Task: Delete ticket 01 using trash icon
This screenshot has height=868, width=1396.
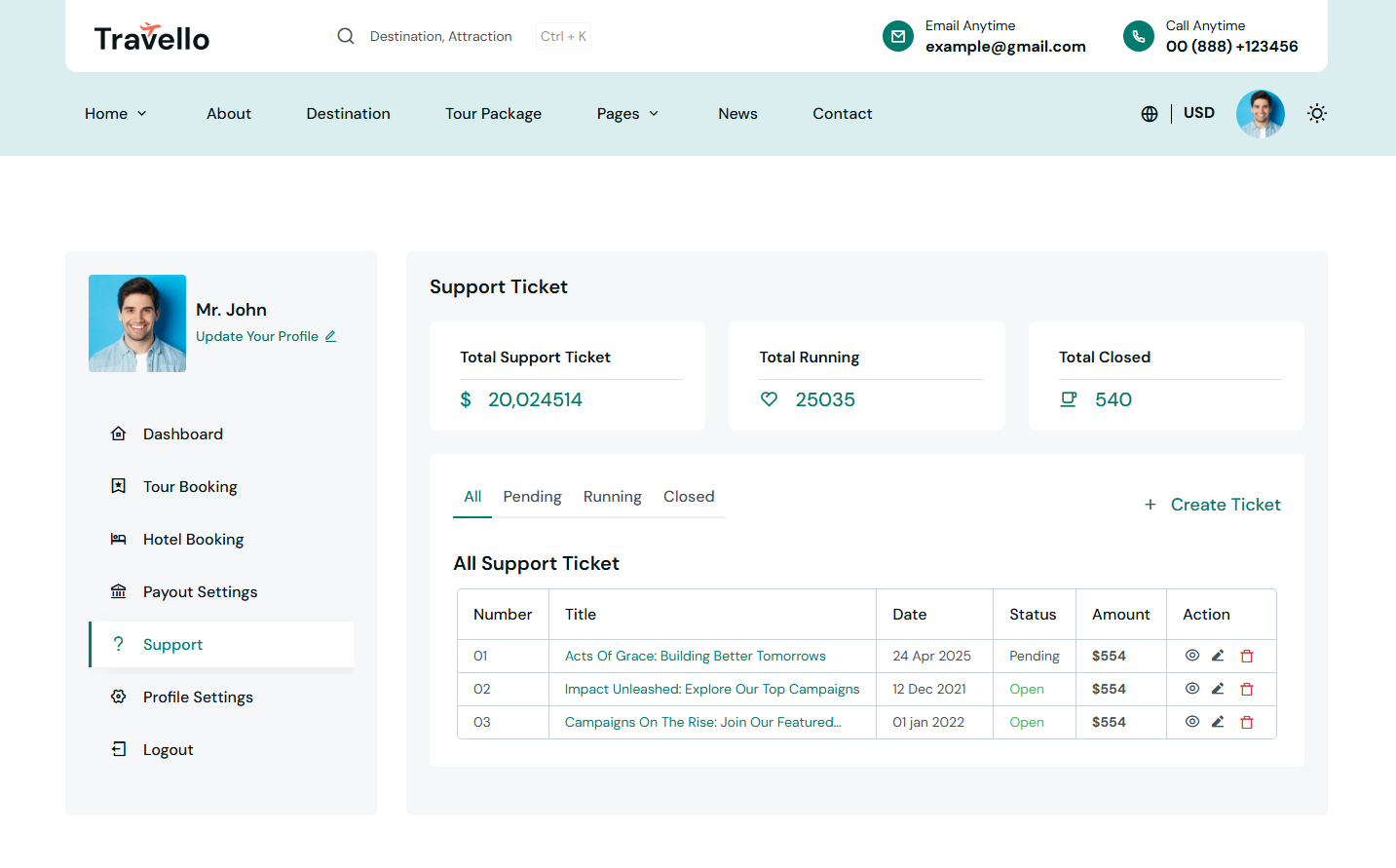Action: (1246, 657)
